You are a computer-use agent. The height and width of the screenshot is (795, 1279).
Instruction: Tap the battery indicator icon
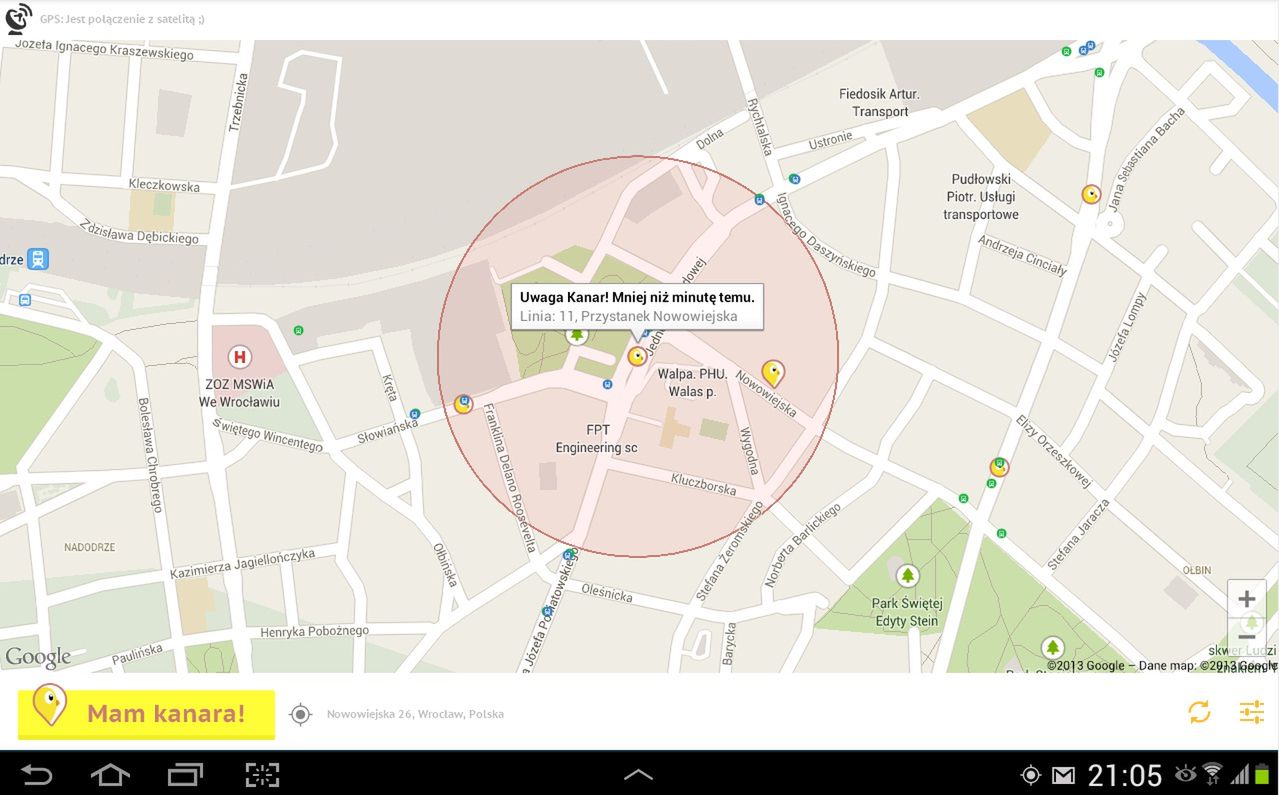pos(1262,774)
